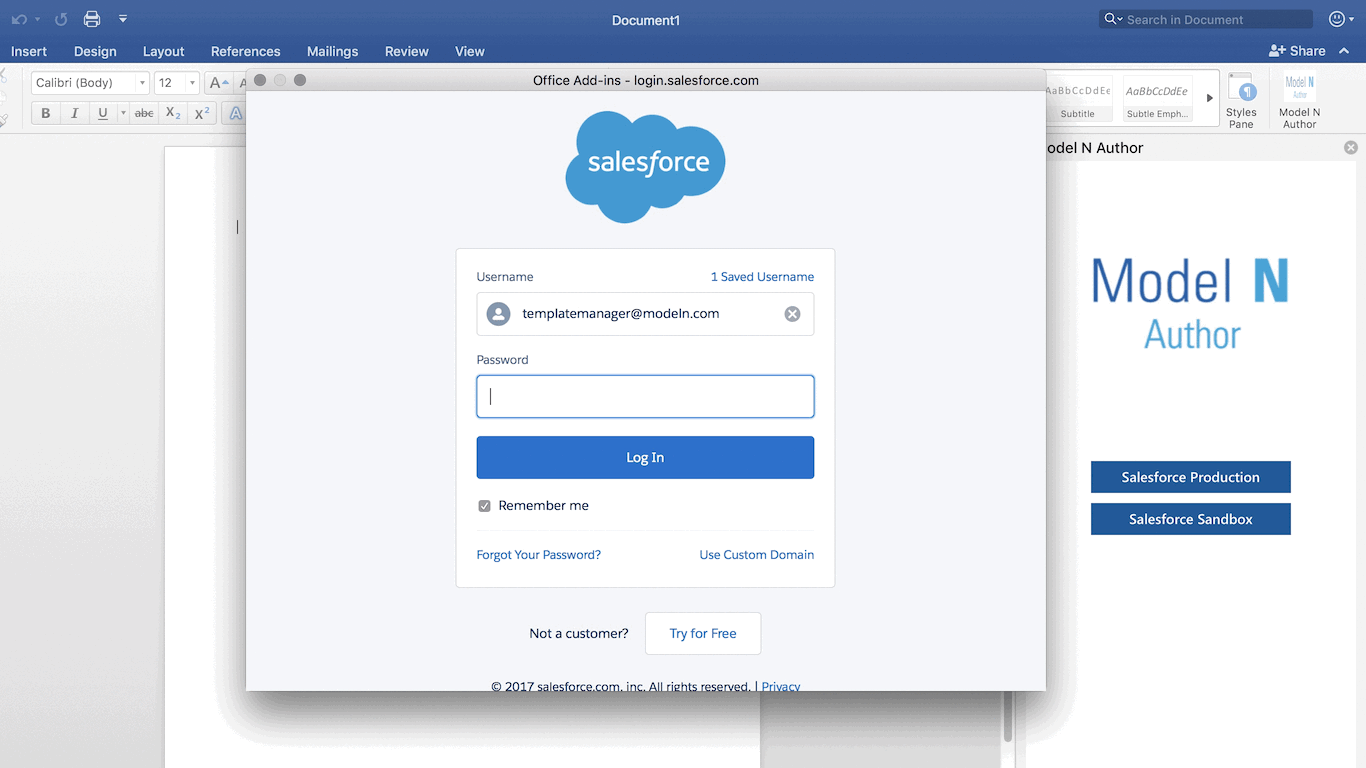This screenshot has width=1366, height=768.
Task: Open the 1 Saved Username link
Action: pyautogui.click(x=762, y=277)
